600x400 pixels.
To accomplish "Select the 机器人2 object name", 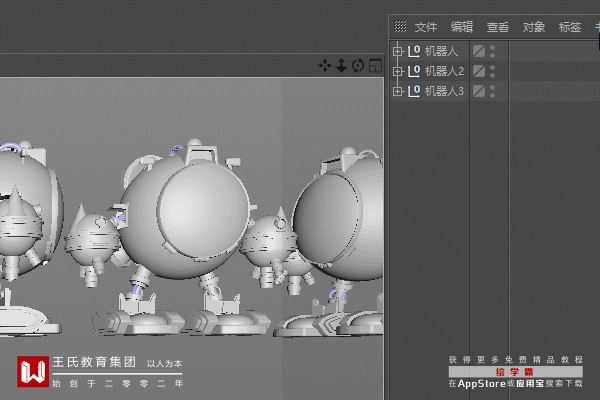I will point(444,71).
